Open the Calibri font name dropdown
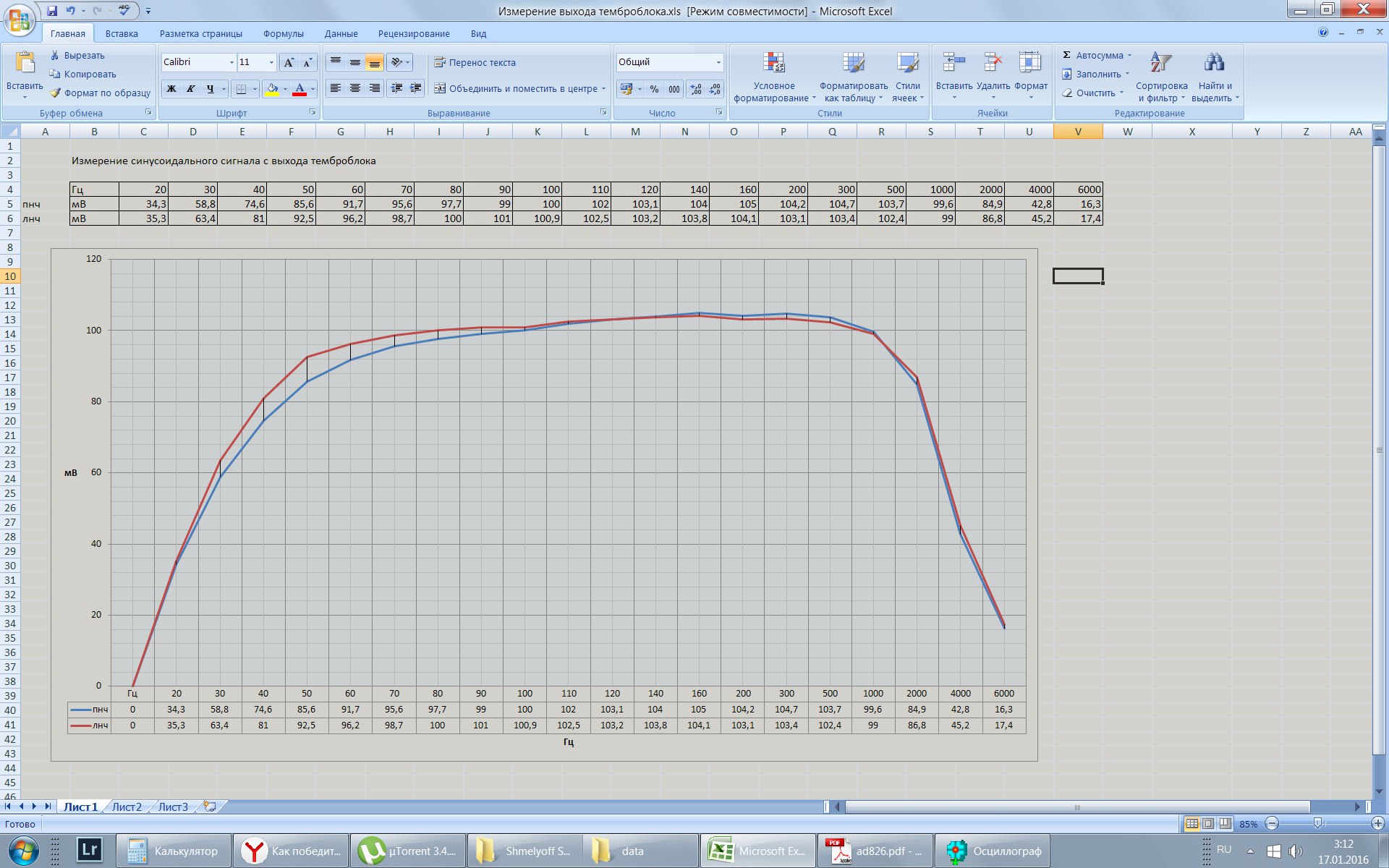 pos(231,62)
